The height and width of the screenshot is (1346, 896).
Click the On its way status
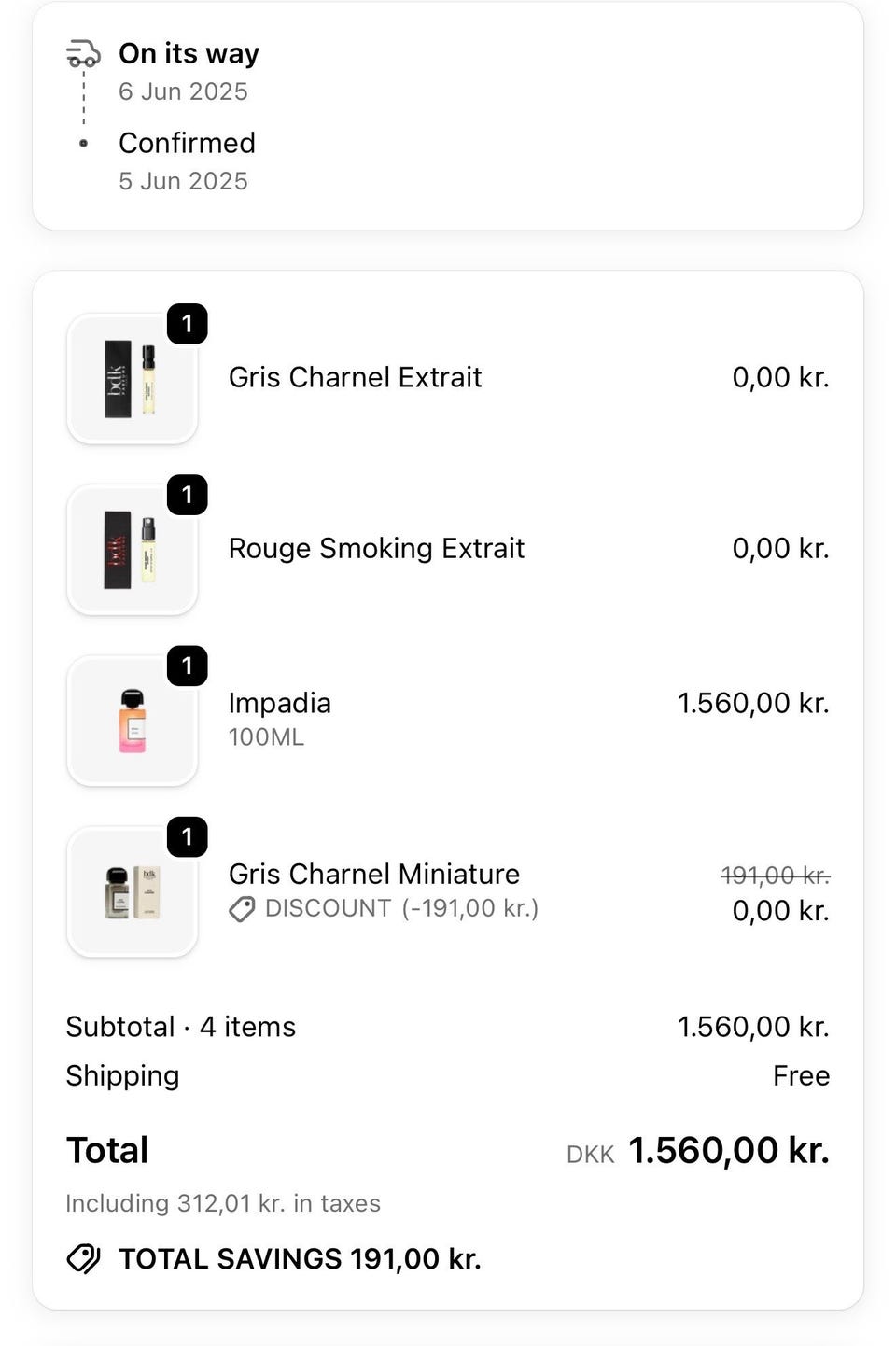[x=189, y=54]
